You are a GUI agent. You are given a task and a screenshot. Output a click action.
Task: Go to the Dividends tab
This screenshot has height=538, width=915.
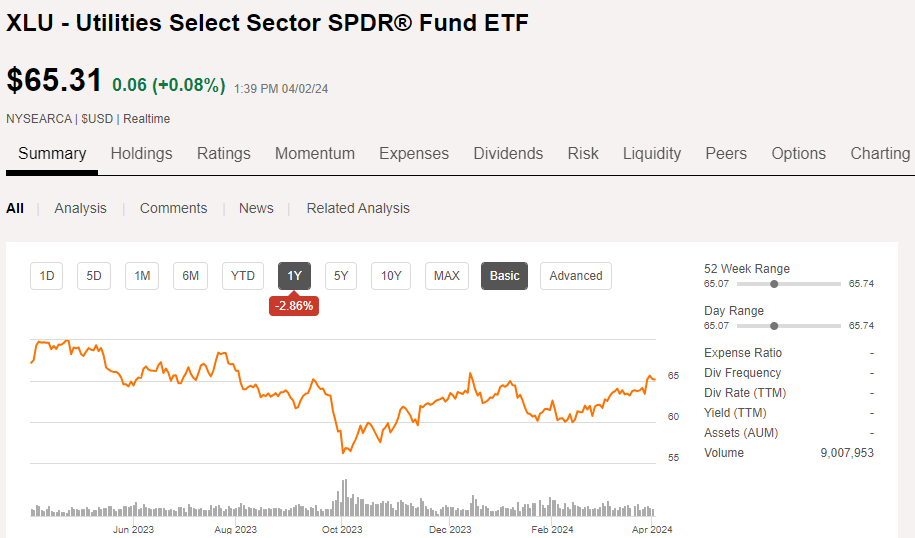pos(508,153)
